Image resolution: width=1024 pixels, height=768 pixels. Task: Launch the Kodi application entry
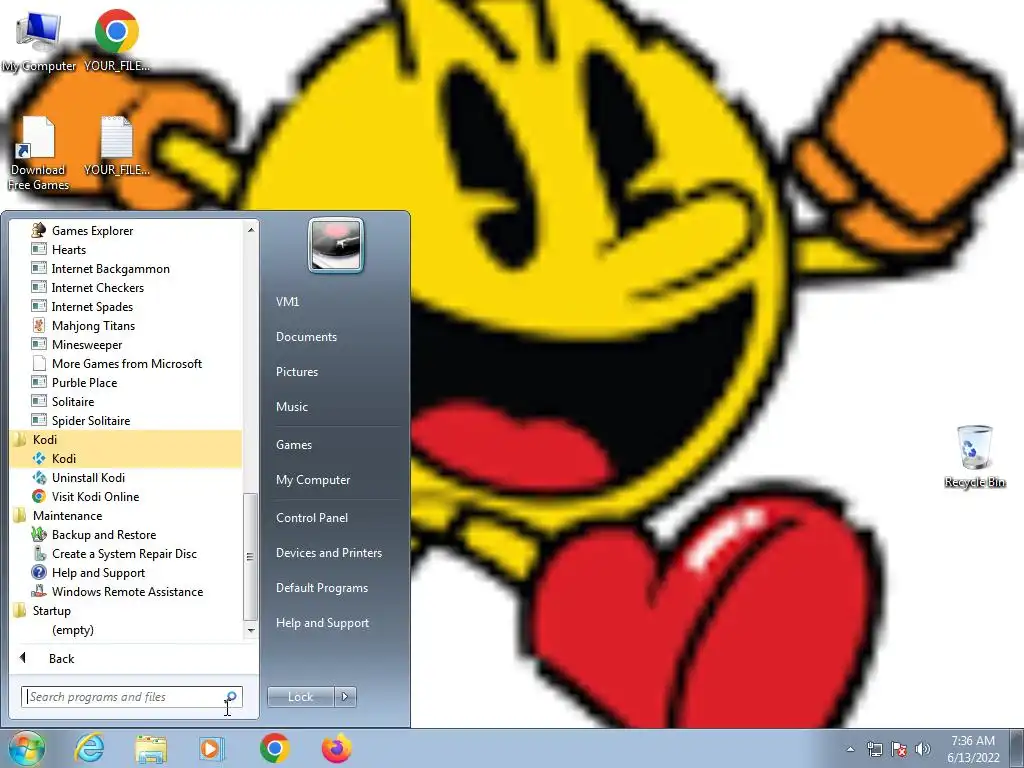point(63,458)
